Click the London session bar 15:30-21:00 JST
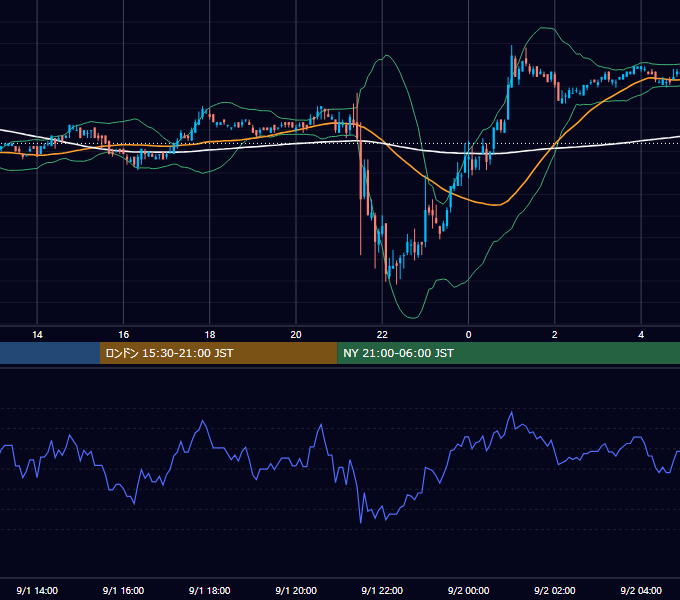The height and width of the screenshot is (600, 680). [219, 353]
